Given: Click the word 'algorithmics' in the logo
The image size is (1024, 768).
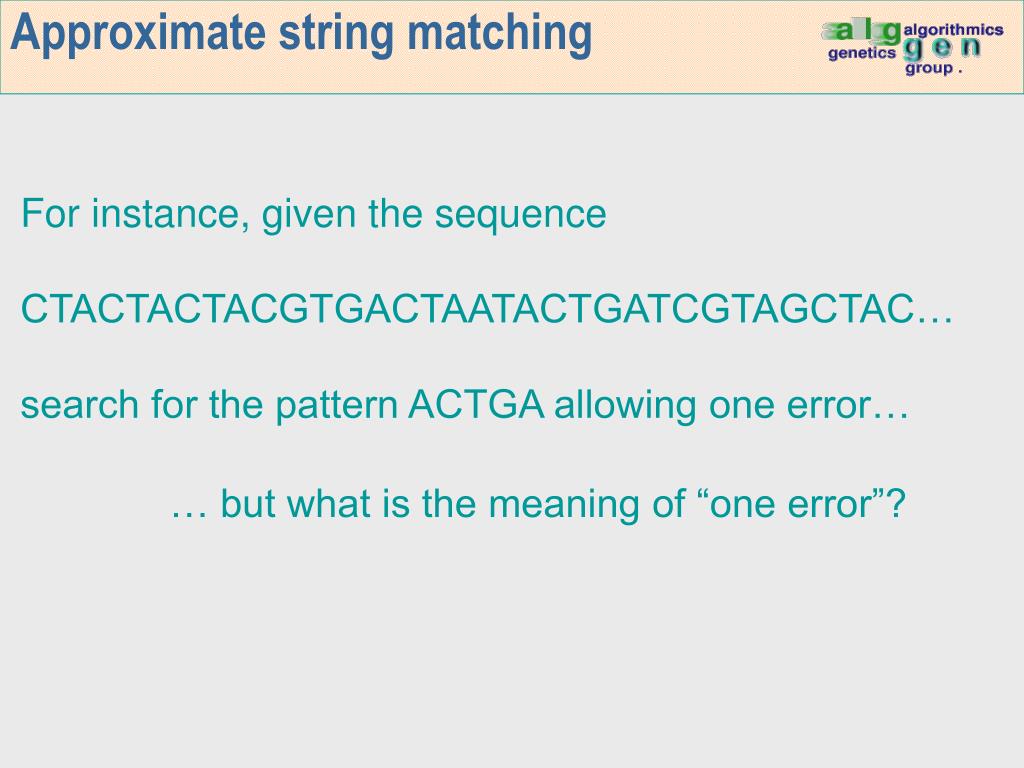Looking at the screenshot, I should [x=953, y=29].
